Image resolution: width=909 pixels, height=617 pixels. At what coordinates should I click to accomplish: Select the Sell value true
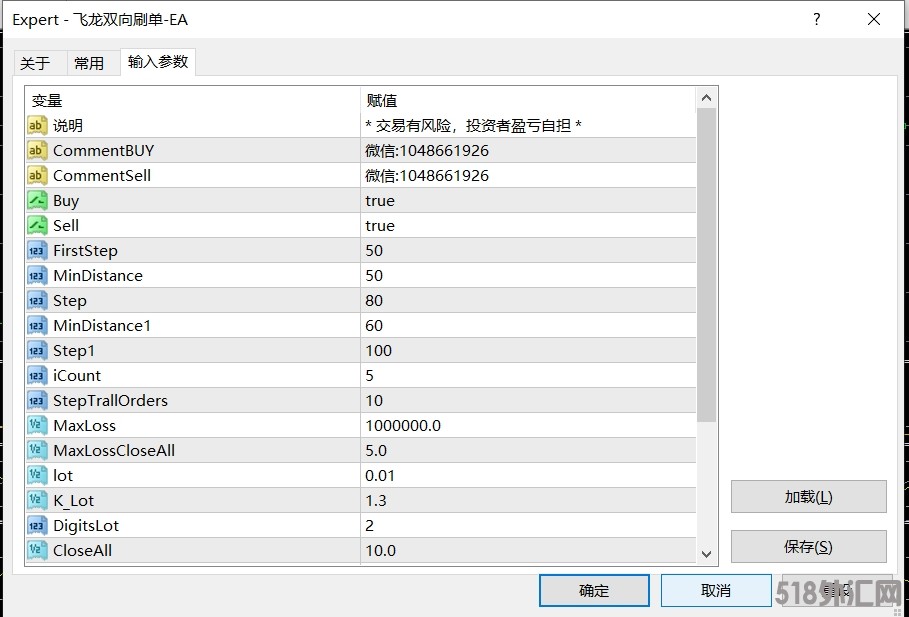click(x=528, y=225)
